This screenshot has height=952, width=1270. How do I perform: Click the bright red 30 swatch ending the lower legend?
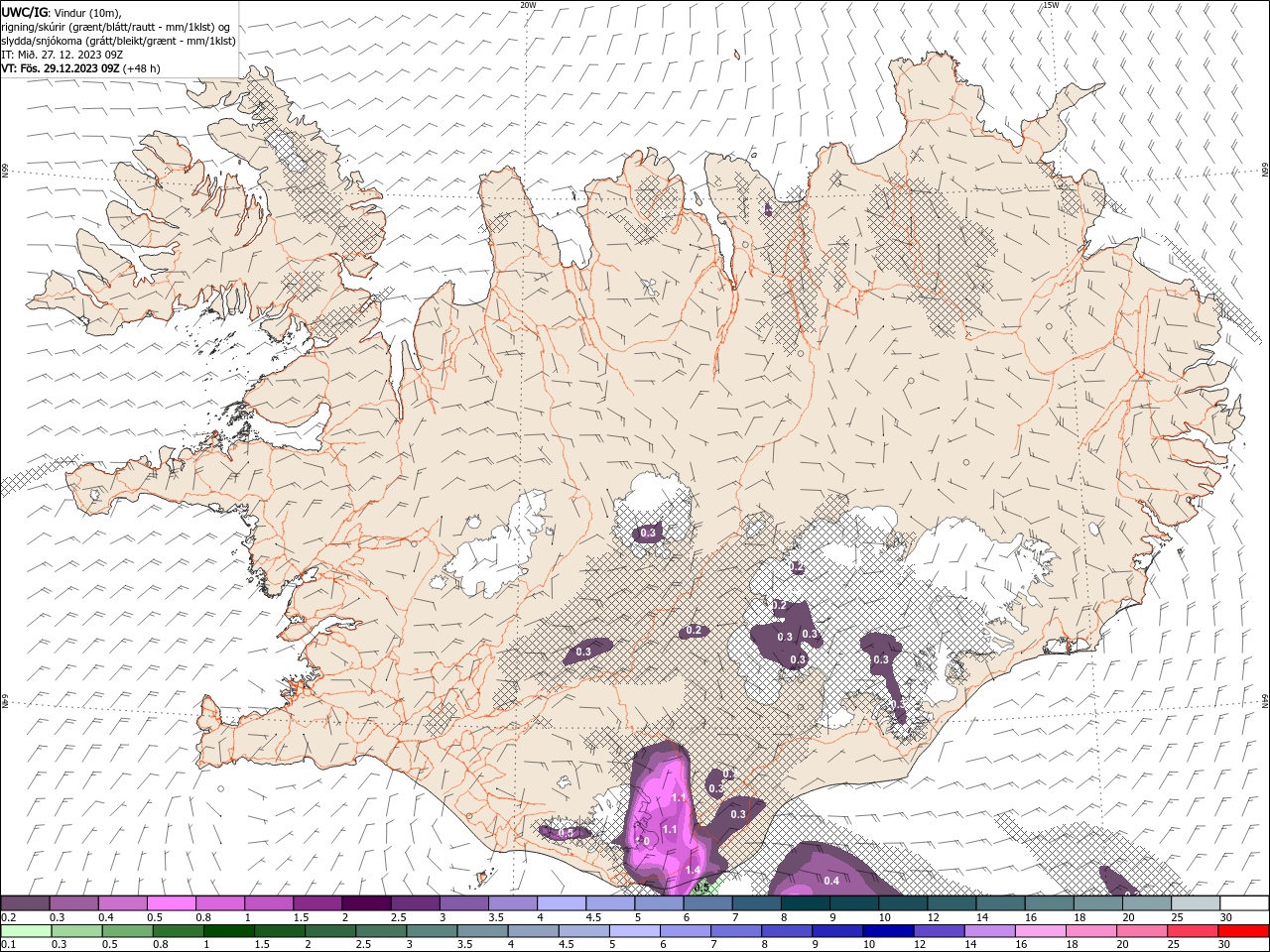tap(1243, 931)
